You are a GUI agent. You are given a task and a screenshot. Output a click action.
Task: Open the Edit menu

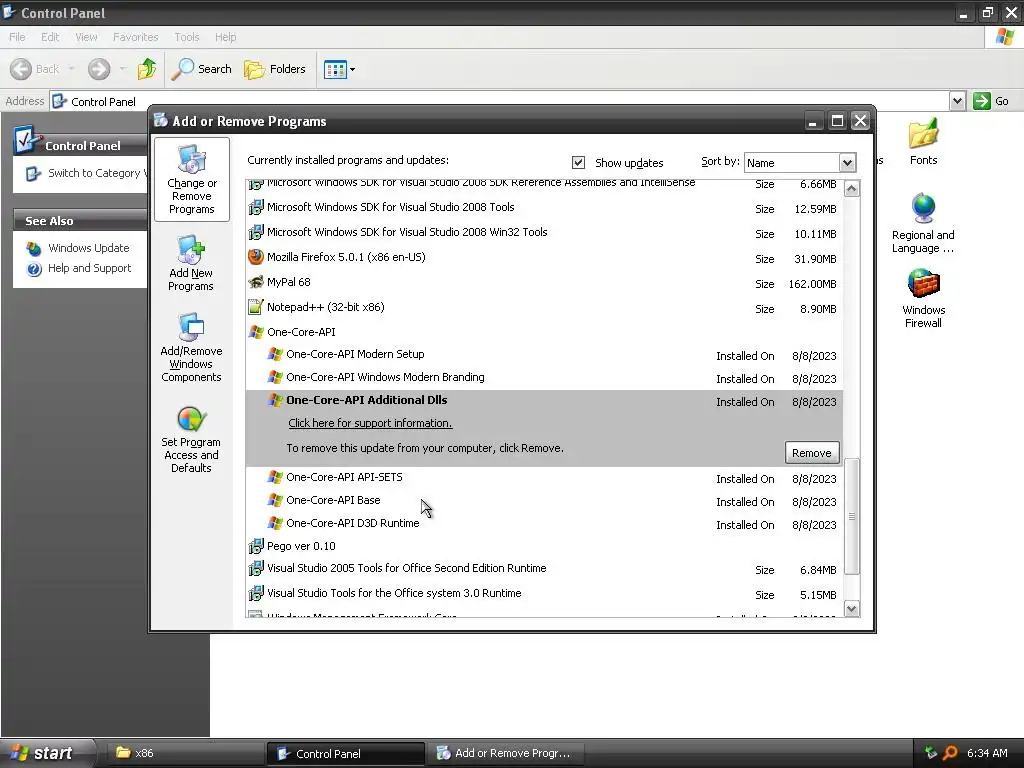pos(50,37)
